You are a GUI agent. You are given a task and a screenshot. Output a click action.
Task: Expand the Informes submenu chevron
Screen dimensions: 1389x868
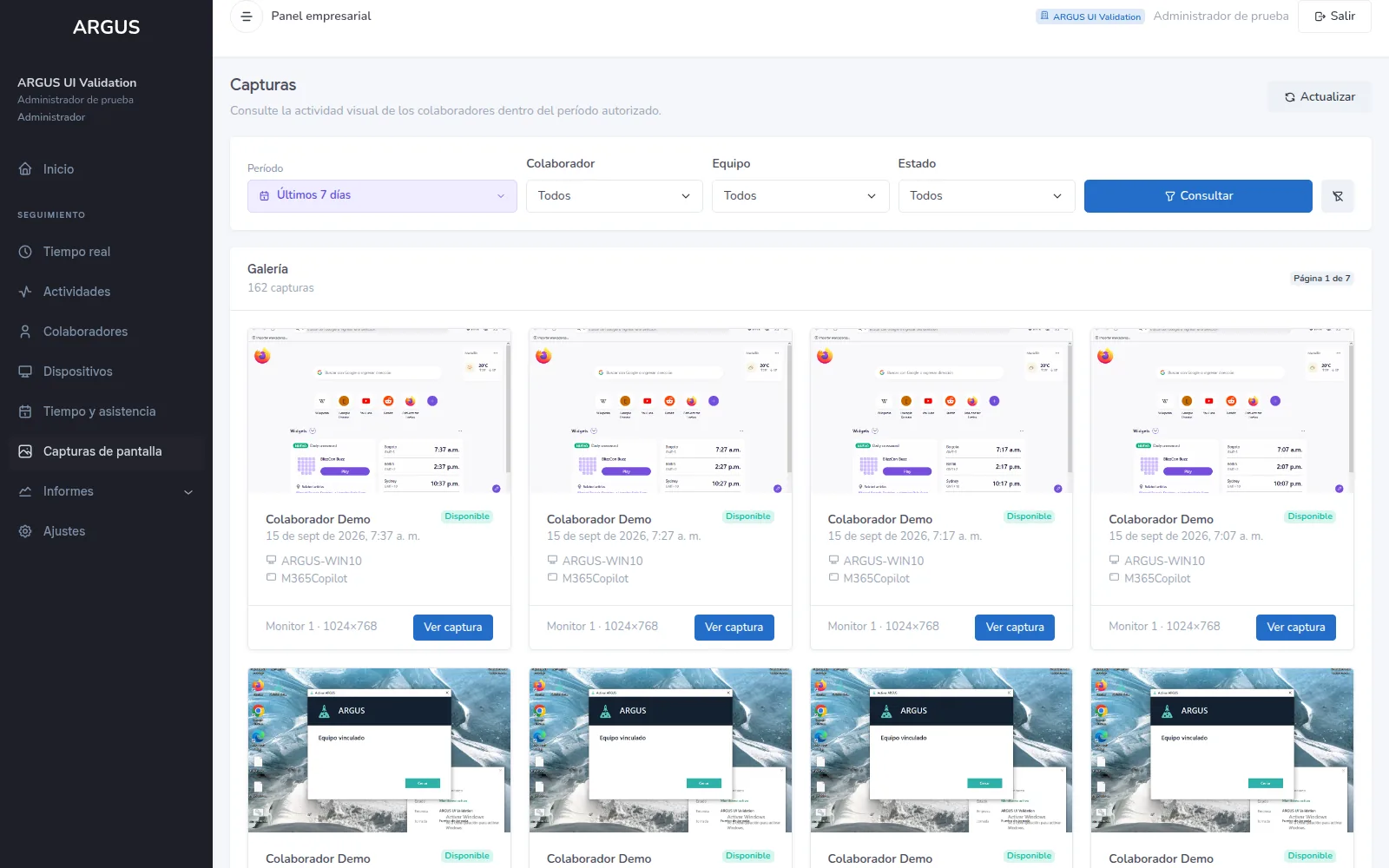(188, 492)
